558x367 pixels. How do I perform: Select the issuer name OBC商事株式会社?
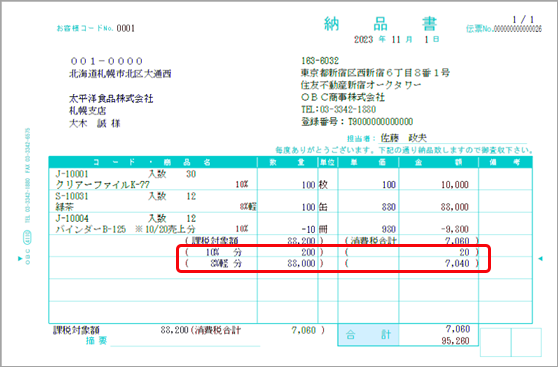click(x=343, y=97)
